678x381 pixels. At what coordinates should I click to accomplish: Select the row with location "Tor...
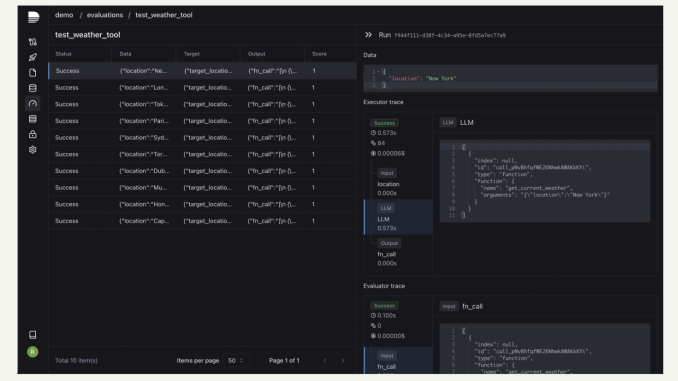[202, 154]
